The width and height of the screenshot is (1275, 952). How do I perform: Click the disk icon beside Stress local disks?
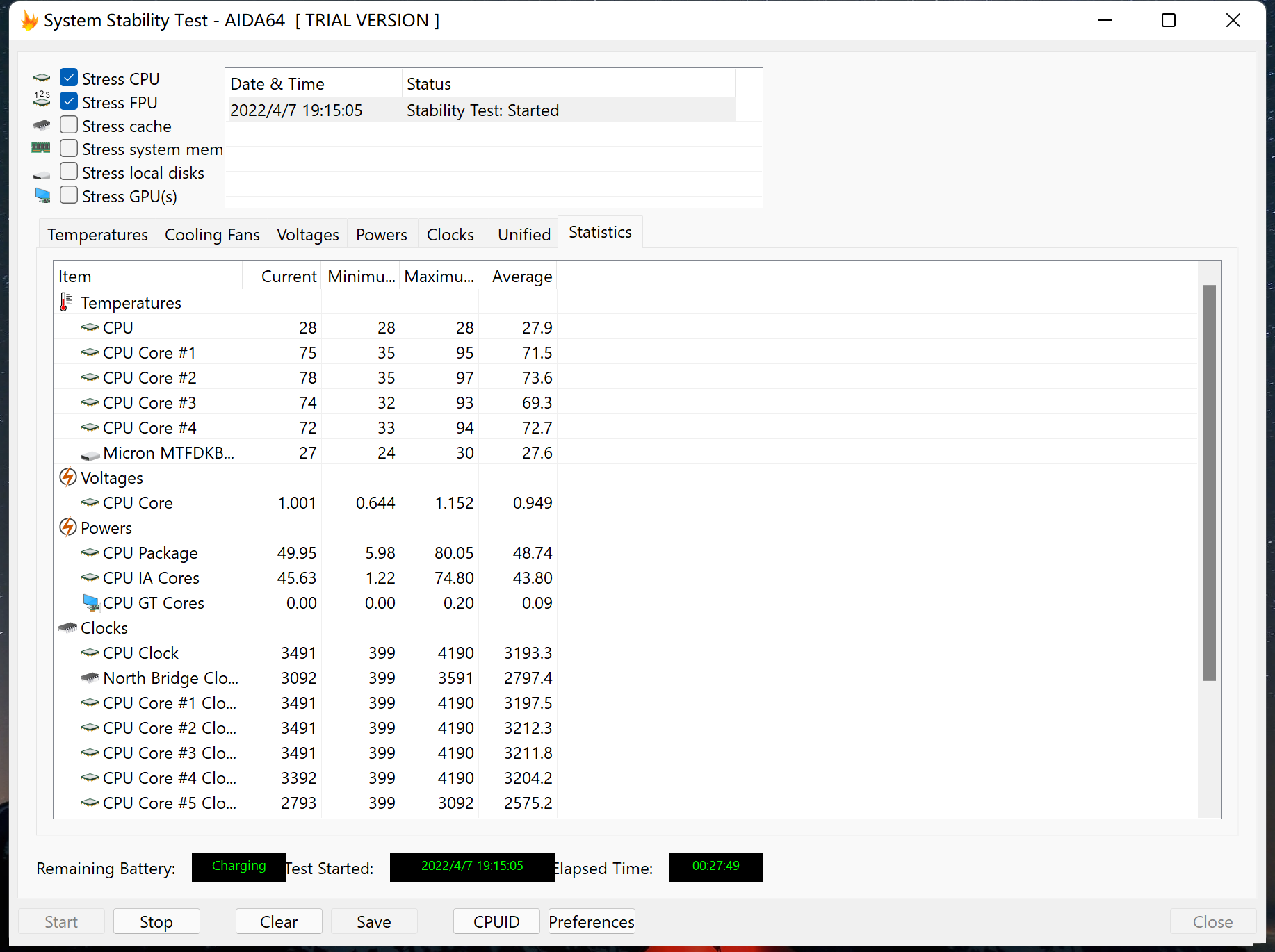pyautogui.click(x=42, y=174)
